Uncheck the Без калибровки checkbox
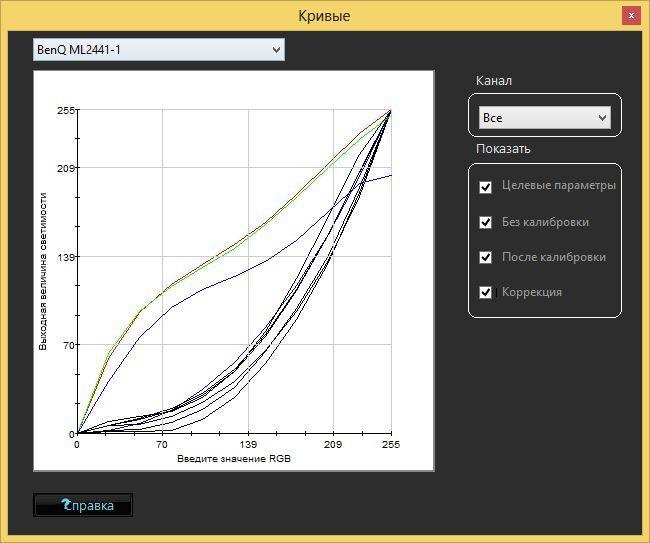Viewport: 650px width, 543px height. [485, 222]
